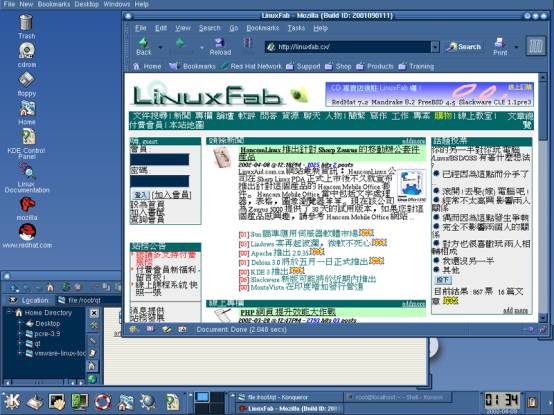Click Mozilla's Back arrow button
The width and height of the screenshot is (554, 415).
click(x=143, y=46)
